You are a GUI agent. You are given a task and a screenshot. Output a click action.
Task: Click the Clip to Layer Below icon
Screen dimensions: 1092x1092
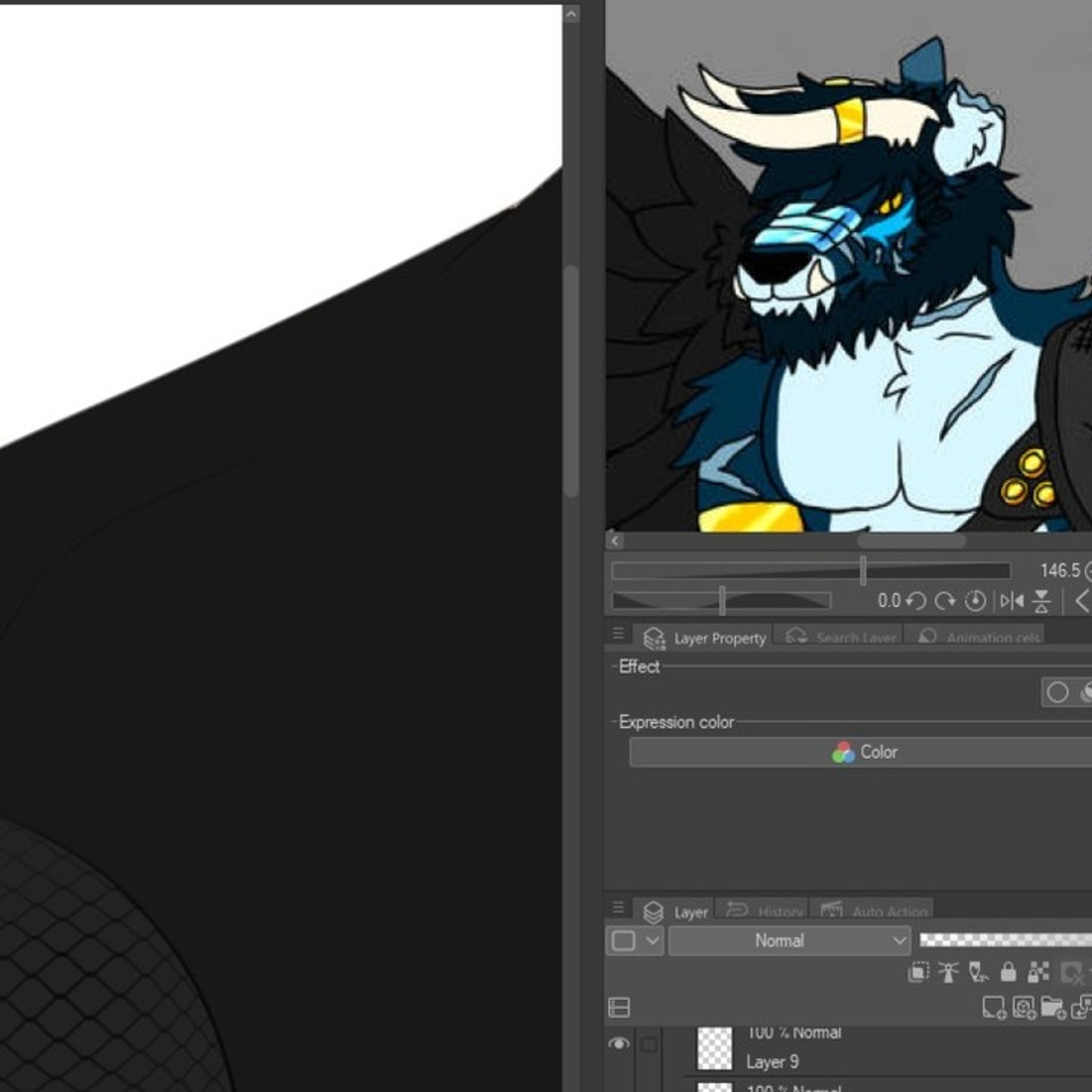click(x=918, y=972)
